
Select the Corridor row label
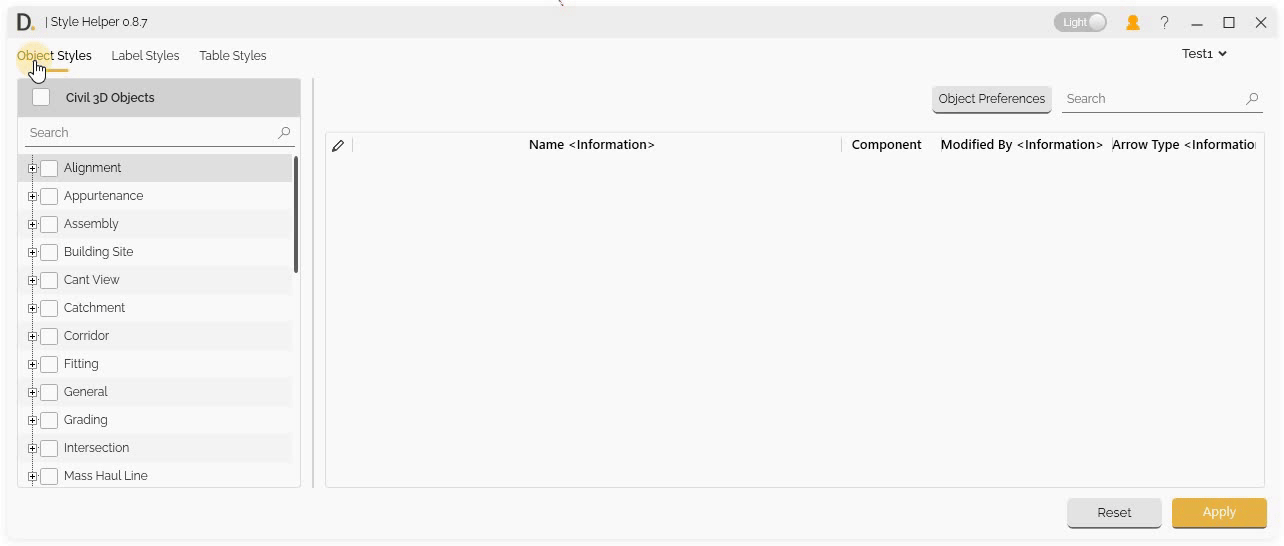pos(86,336)
